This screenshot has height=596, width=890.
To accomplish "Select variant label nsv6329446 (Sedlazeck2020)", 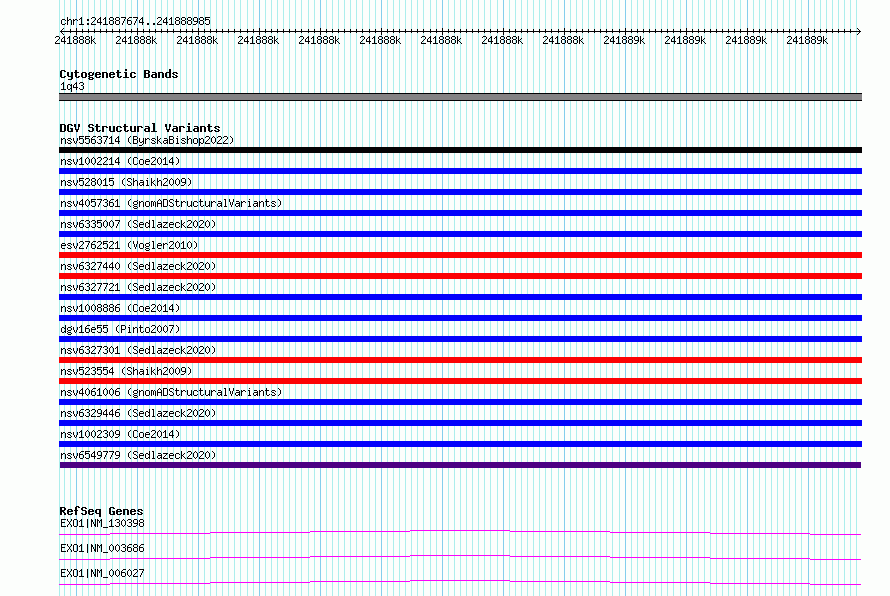I will 138,413.
